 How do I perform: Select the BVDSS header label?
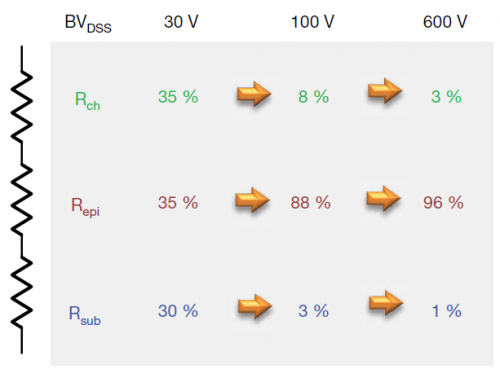click(x=88, y=24)
